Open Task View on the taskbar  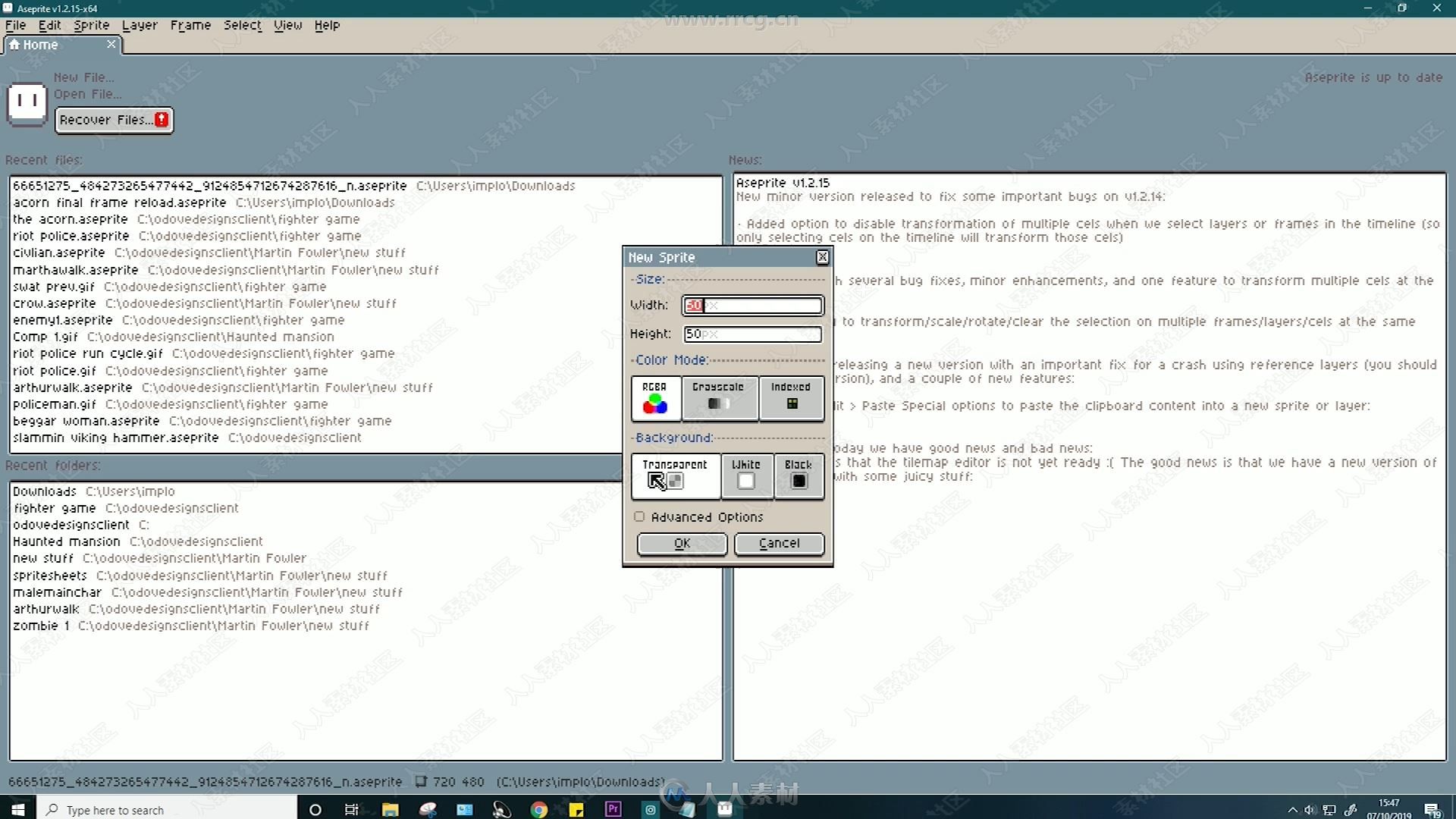tap(351, 809)
